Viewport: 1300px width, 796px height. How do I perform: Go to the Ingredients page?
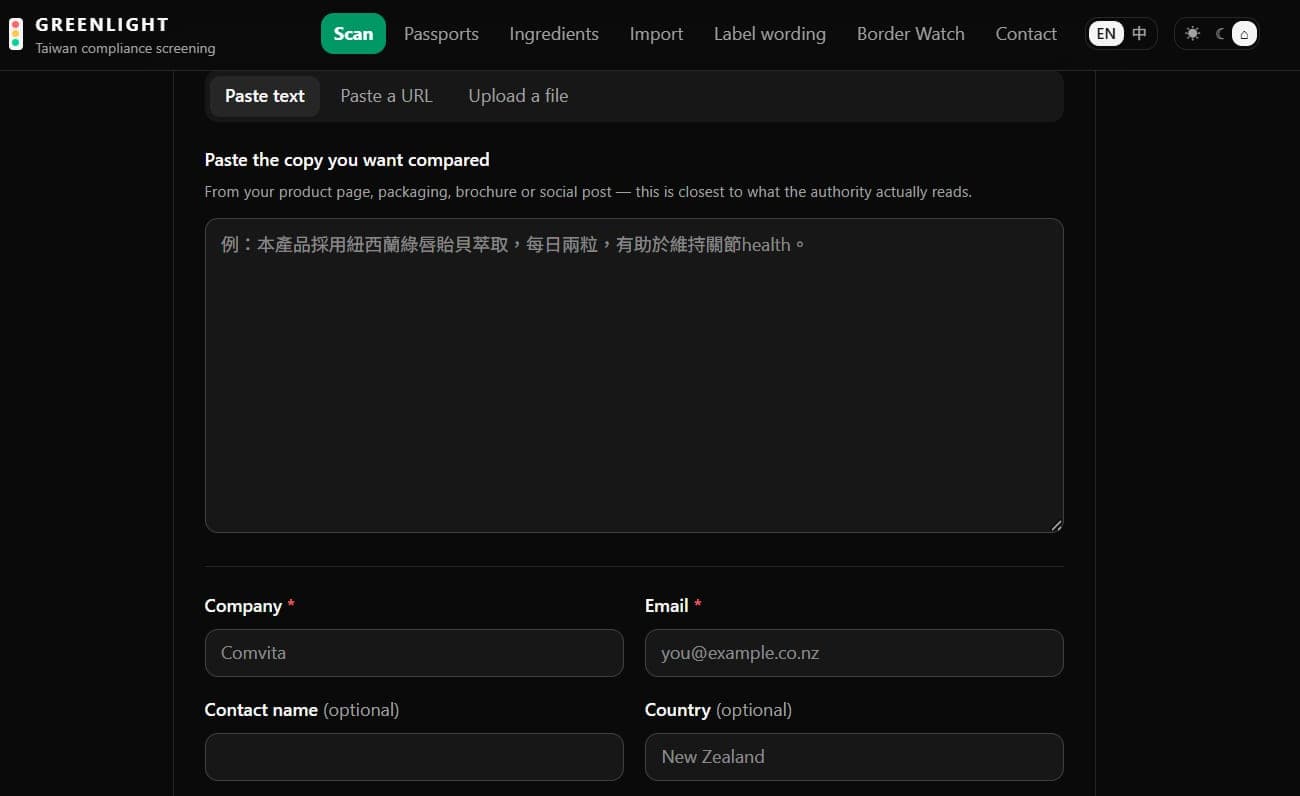coord(554,34)
